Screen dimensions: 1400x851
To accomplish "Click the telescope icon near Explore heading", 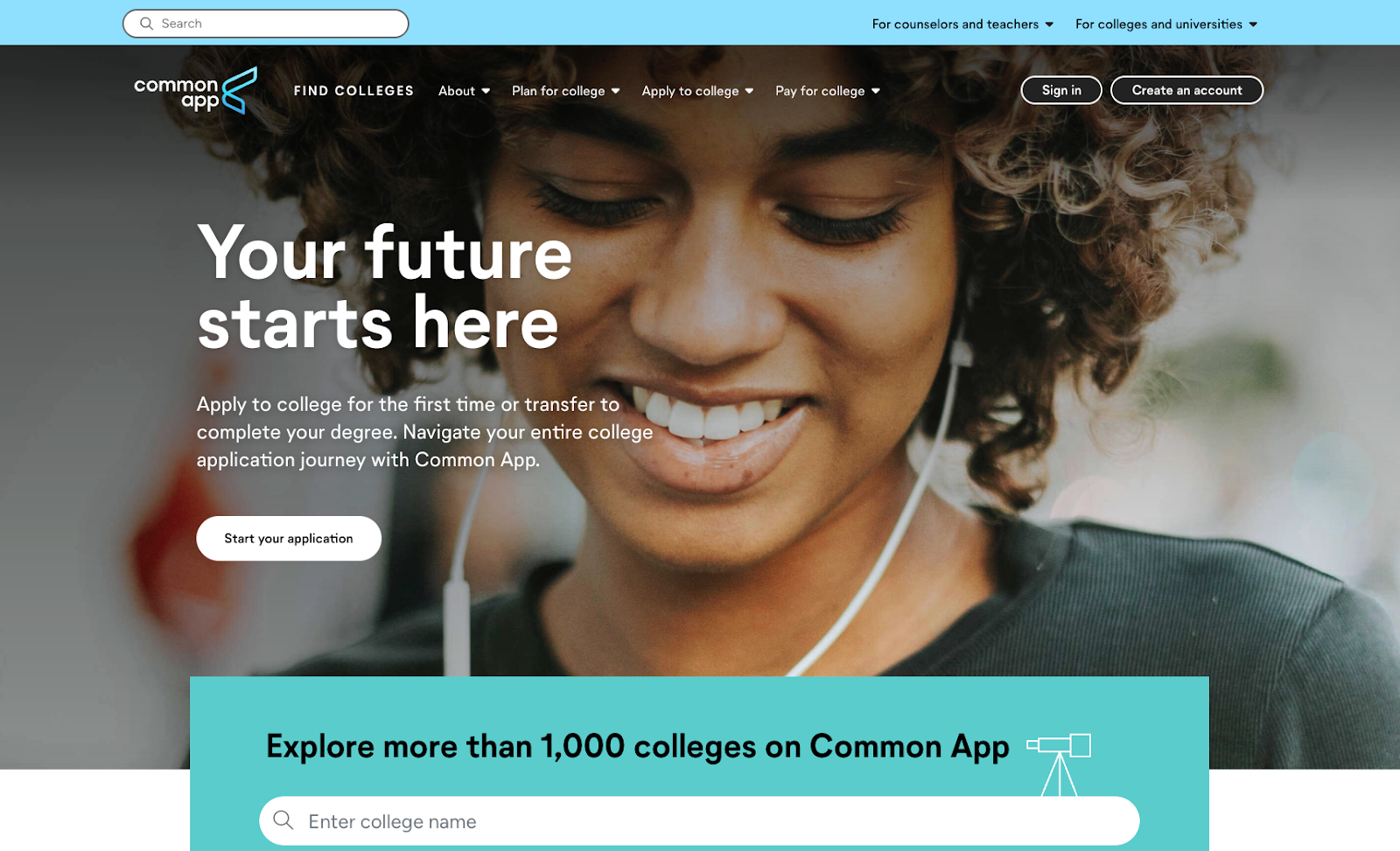I will tap(1059, 764).
